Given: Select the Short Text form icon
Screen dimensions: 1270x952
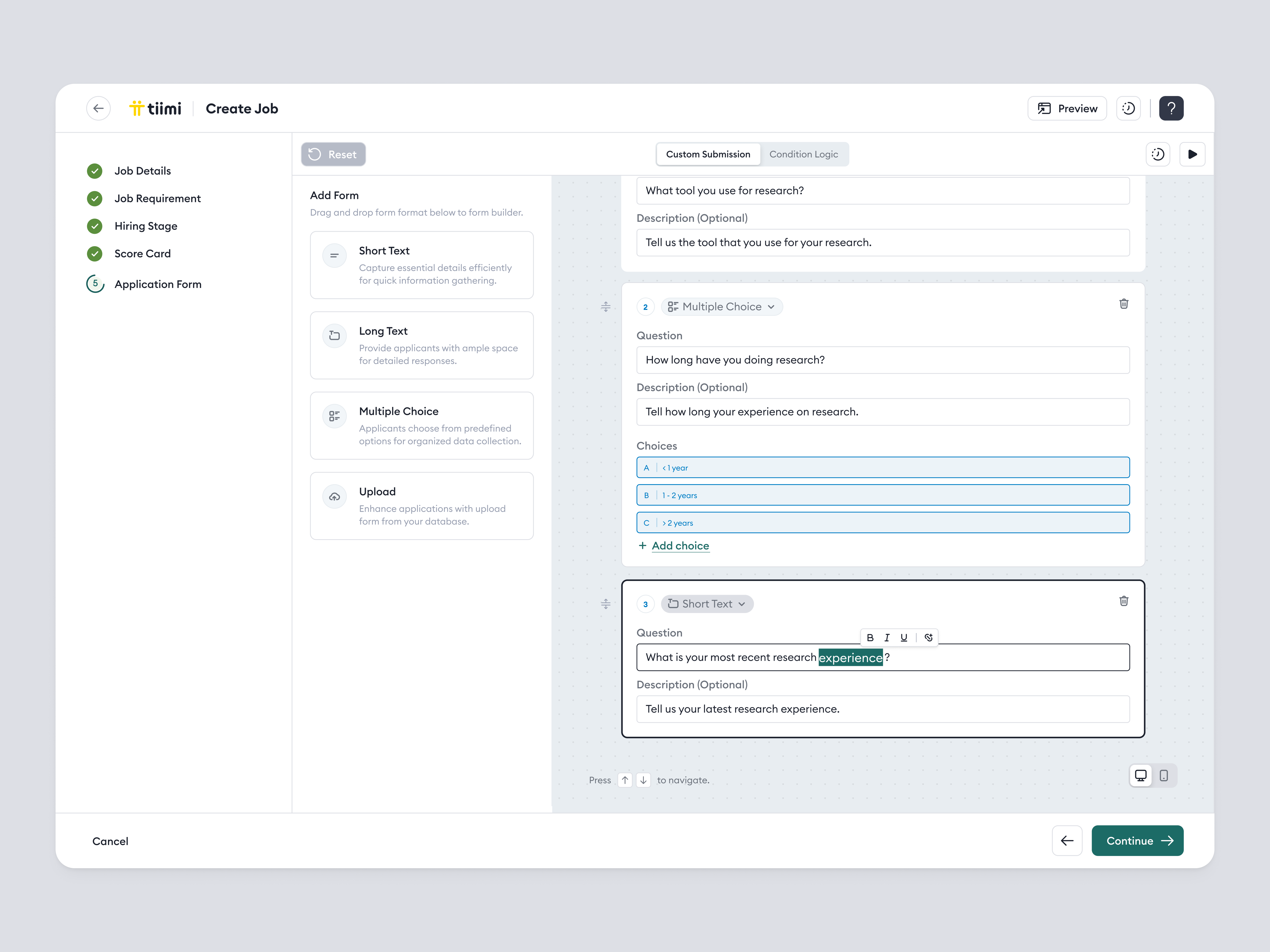Looking at the screenshot, I should pyautogui.click(x=334, y=256).
